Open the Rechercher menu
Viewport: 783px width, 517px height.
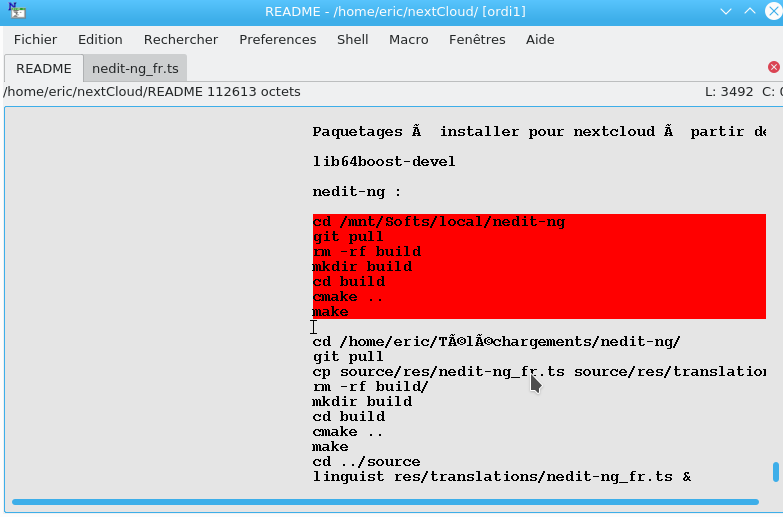click(181, 39)
